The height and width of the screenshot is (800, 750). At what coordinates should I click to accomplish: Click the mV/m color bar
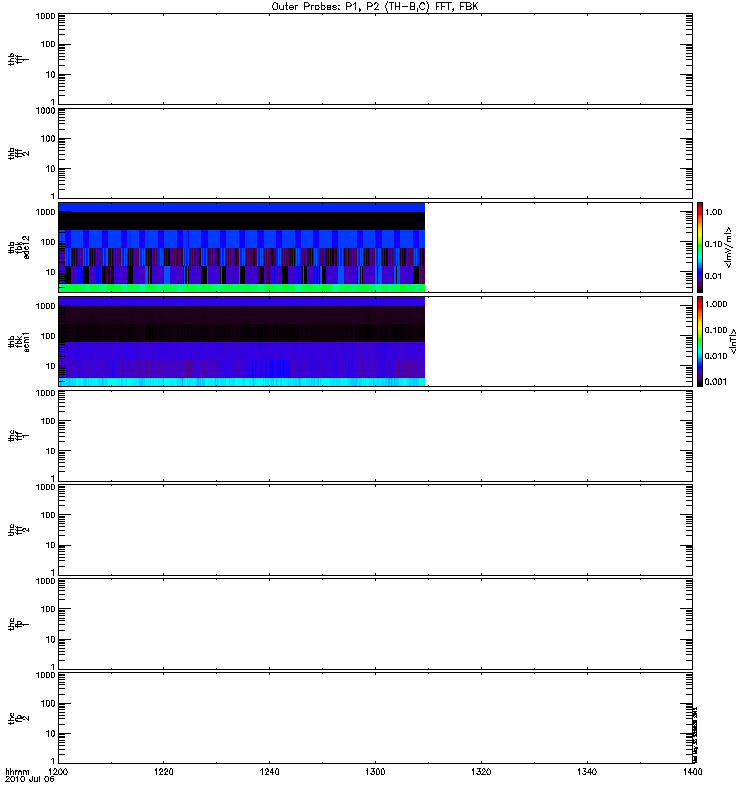coord(700,247)
